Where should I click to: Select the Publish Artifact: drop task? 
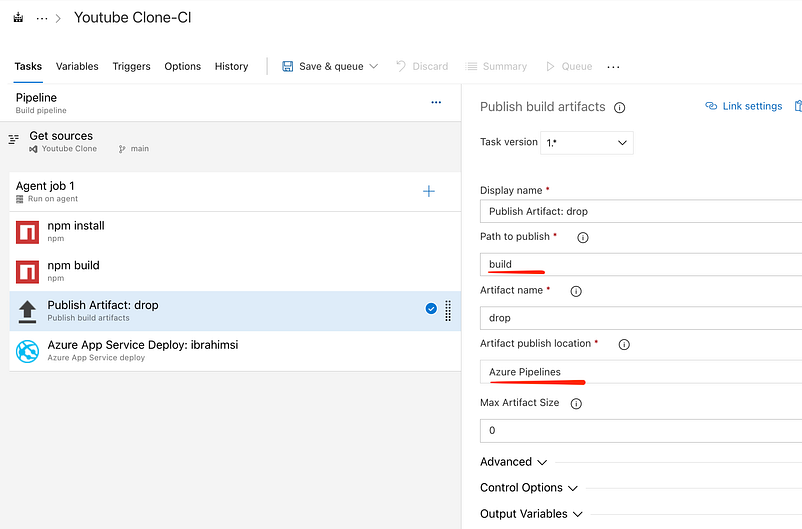[235, 311]
